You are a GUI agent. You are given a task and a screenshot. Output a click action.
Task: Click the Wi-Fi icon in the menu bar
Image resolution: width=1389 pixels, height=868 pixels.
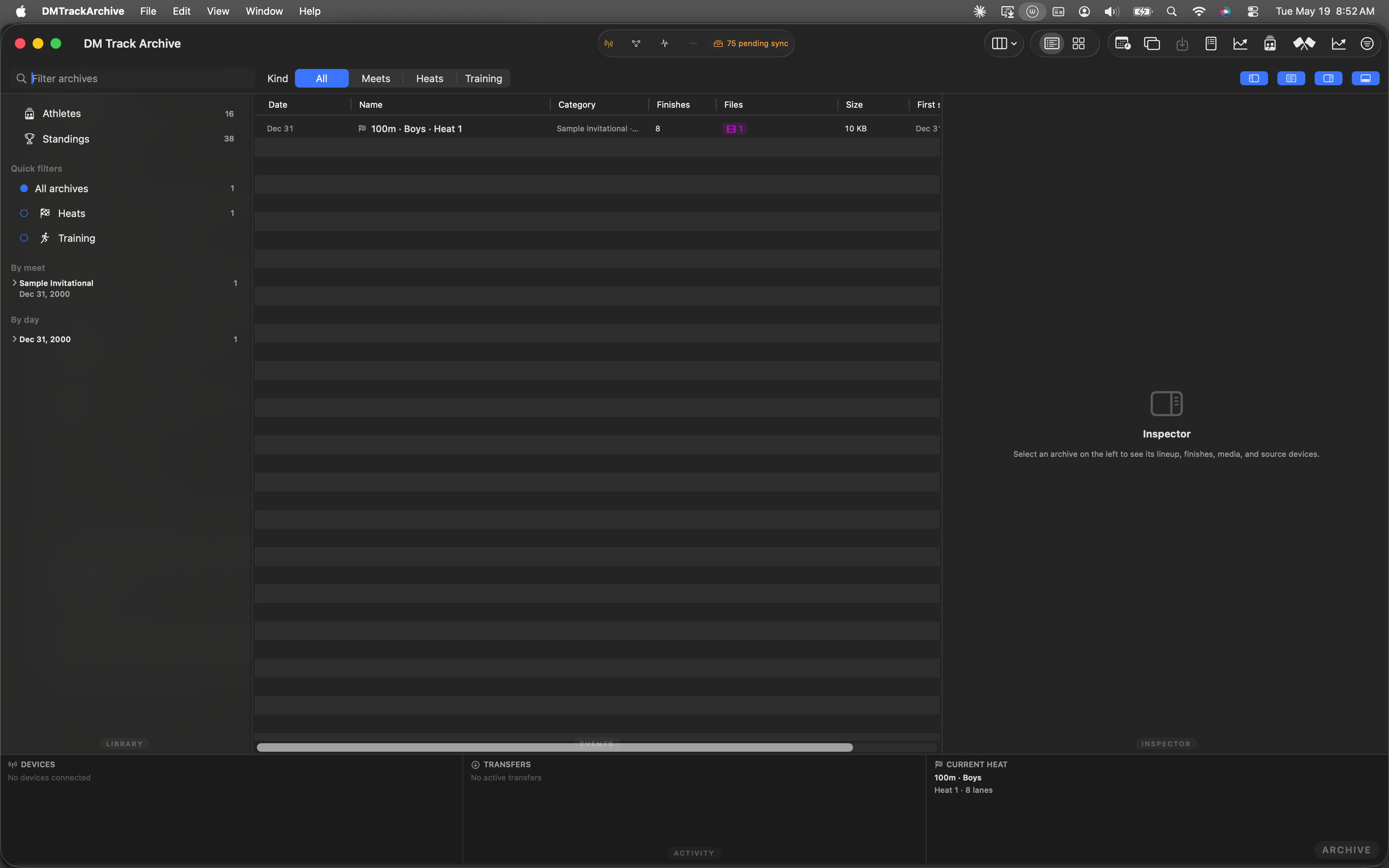[x=1198, y=11]
